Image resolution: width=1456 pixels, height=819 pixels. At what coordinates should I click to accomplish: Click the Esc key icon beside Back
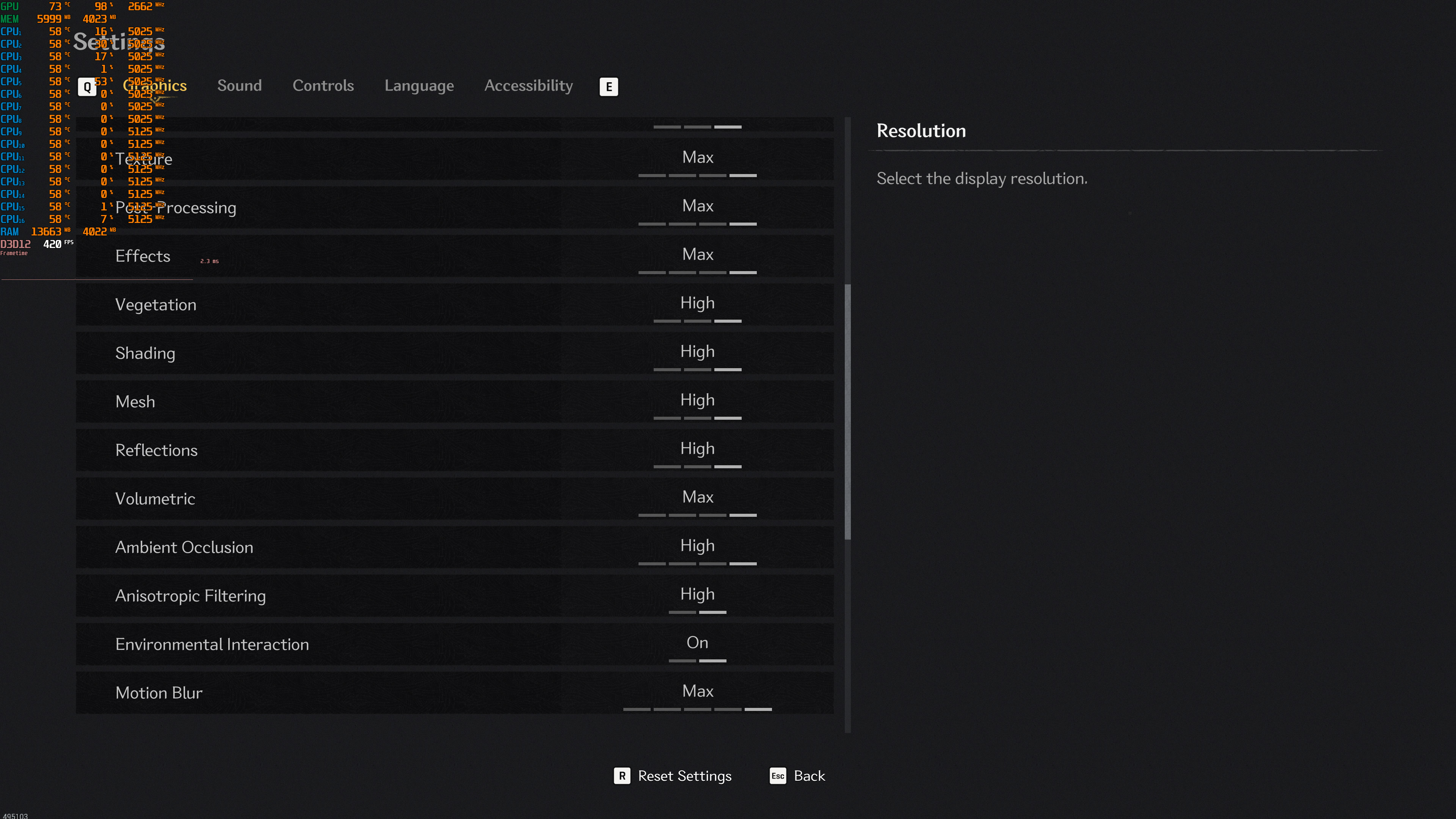[x=778, y=775]
